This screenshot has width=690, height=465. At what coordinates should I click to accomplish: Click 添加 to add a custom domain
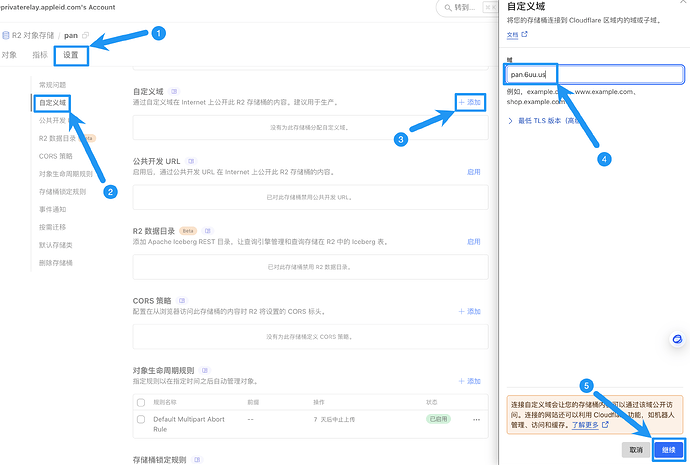(x=469, y=103)
